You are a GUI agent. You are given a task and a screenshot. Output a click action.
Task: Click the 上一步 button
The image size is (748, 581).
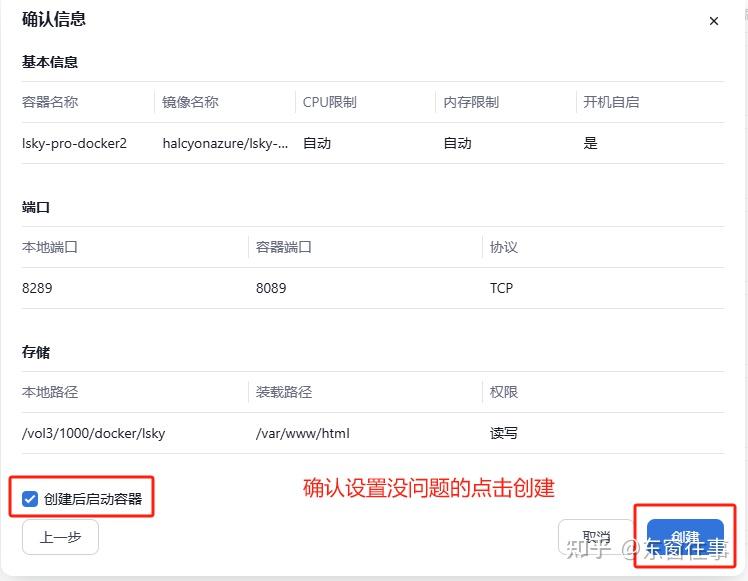[60, 537]
